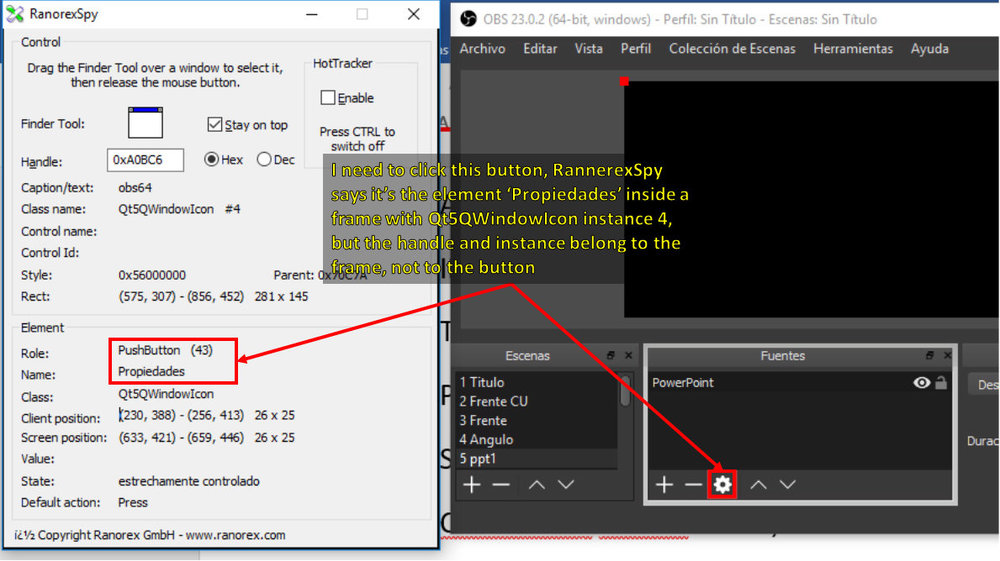The image size is (1000, 561).
Task: Select the Hex radio button
Action: point(212,159)
